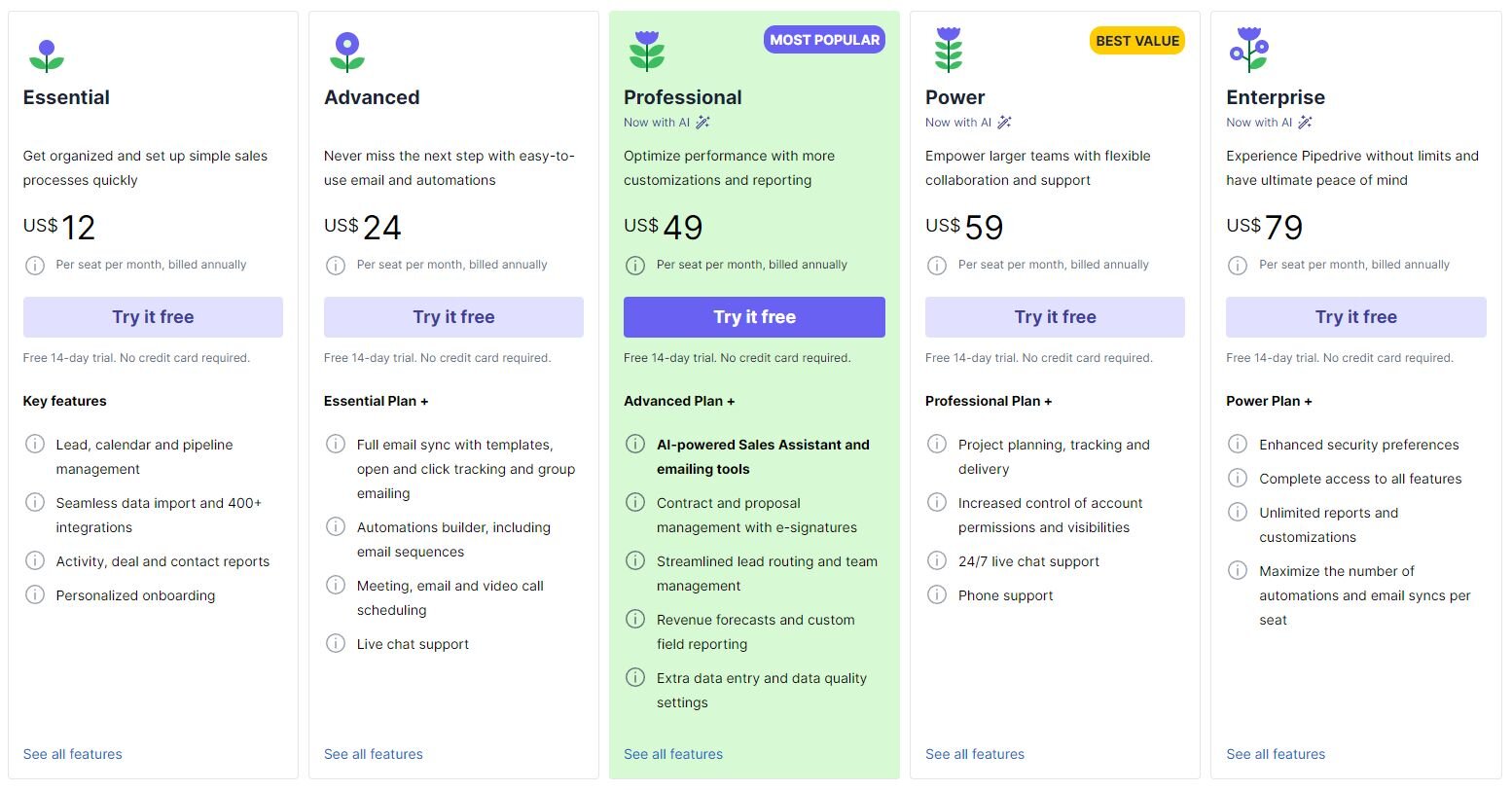Open info icon next to Personalized onboarding

[x=35, y=594]
